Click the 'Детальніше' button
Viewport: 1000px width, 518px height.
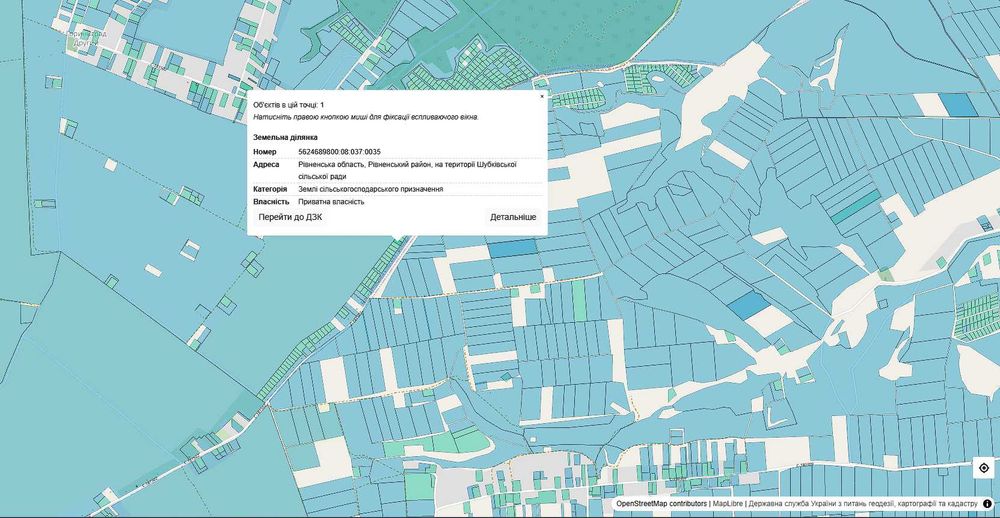click(513, 218)
